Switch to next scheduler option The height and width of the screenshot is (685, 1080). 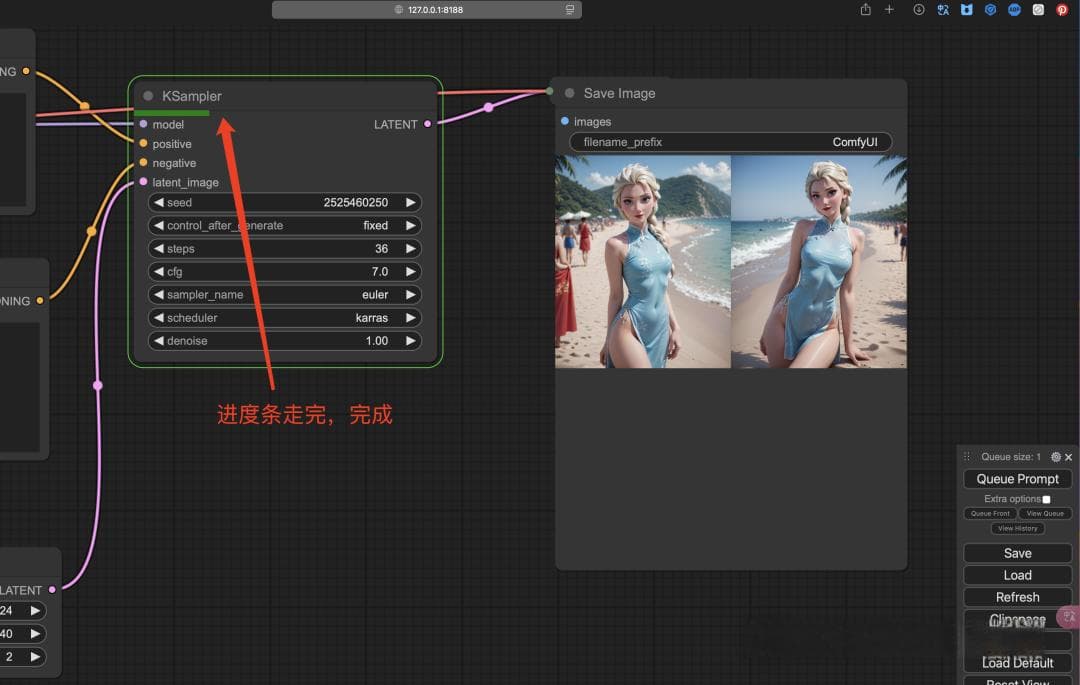[x=411, y=317]
